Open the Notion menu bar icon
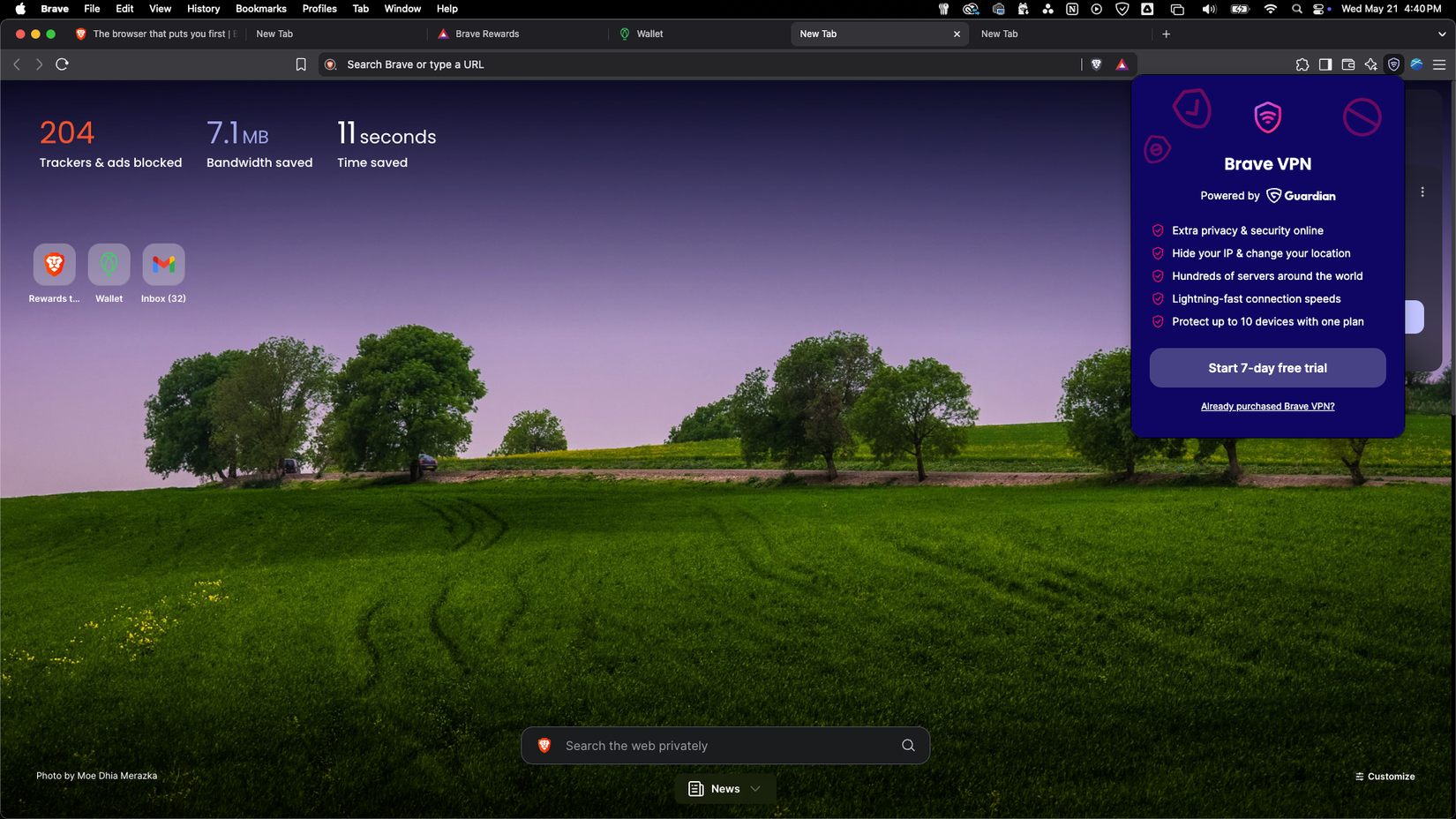Image resolution: width=1456 pixels, height=819 pixels. click(x=1072, y=9)
